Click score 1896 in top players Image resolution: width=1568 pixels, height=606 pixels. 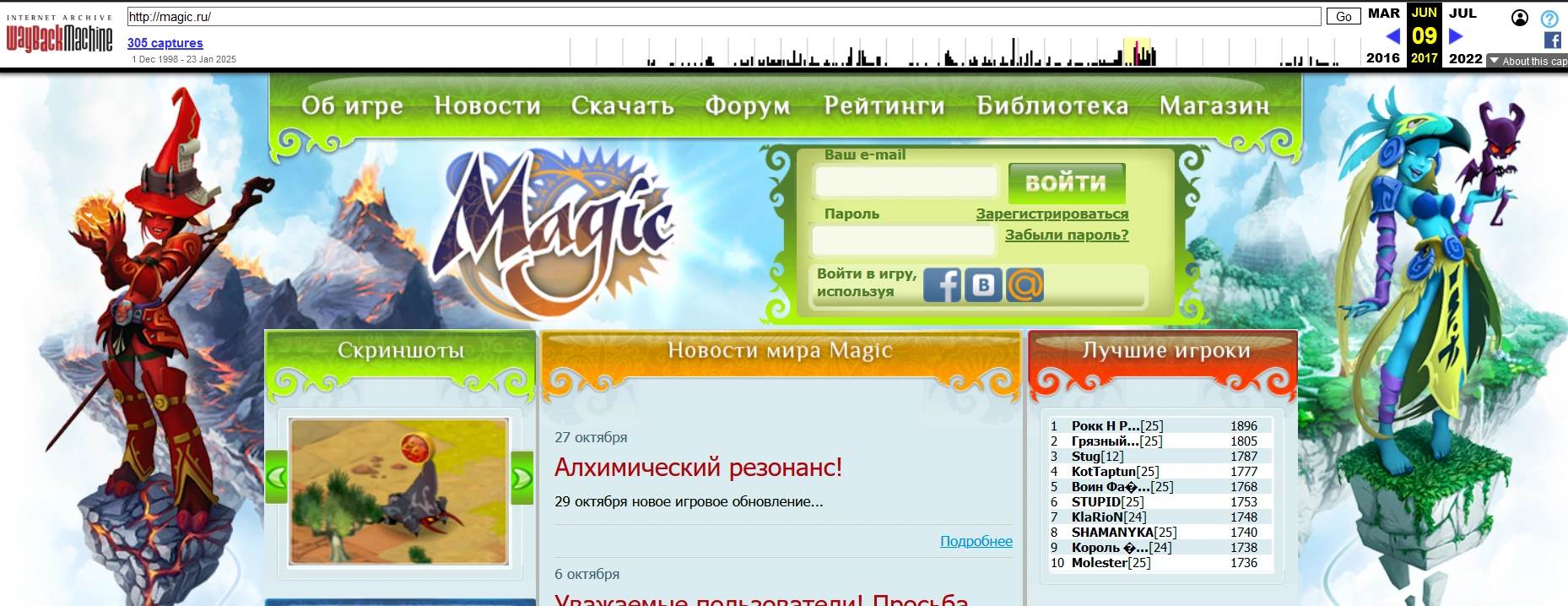[1244, 426]
